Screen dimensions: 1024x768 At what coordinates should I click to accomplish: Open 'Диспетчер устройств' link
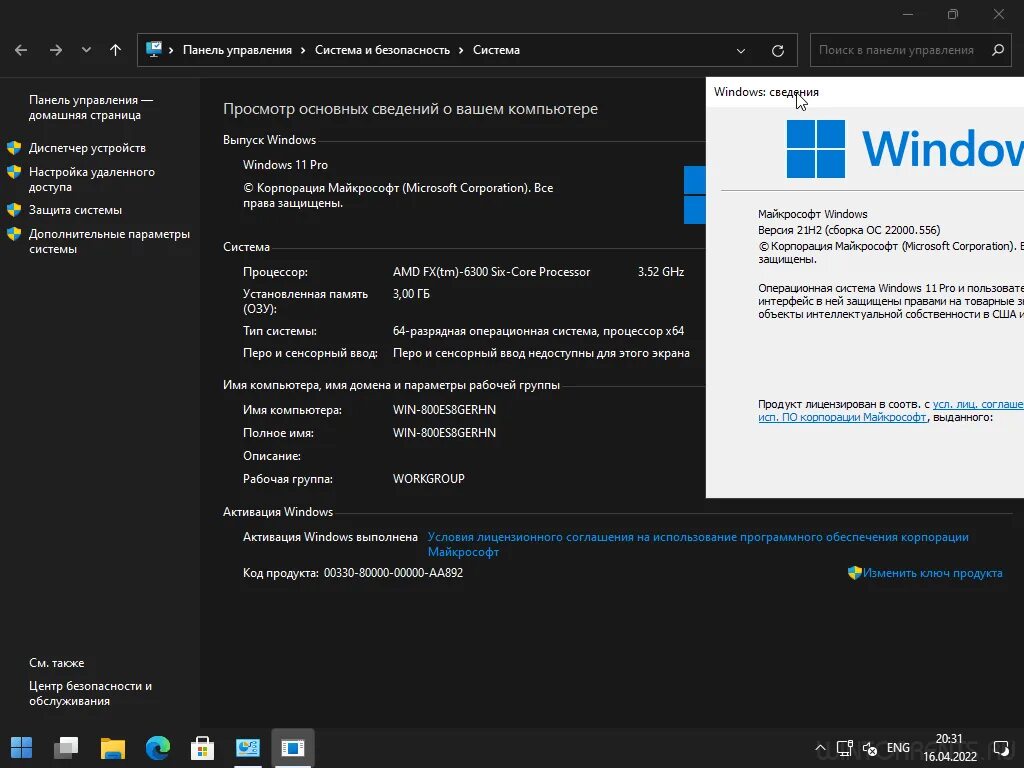(87, 148)
